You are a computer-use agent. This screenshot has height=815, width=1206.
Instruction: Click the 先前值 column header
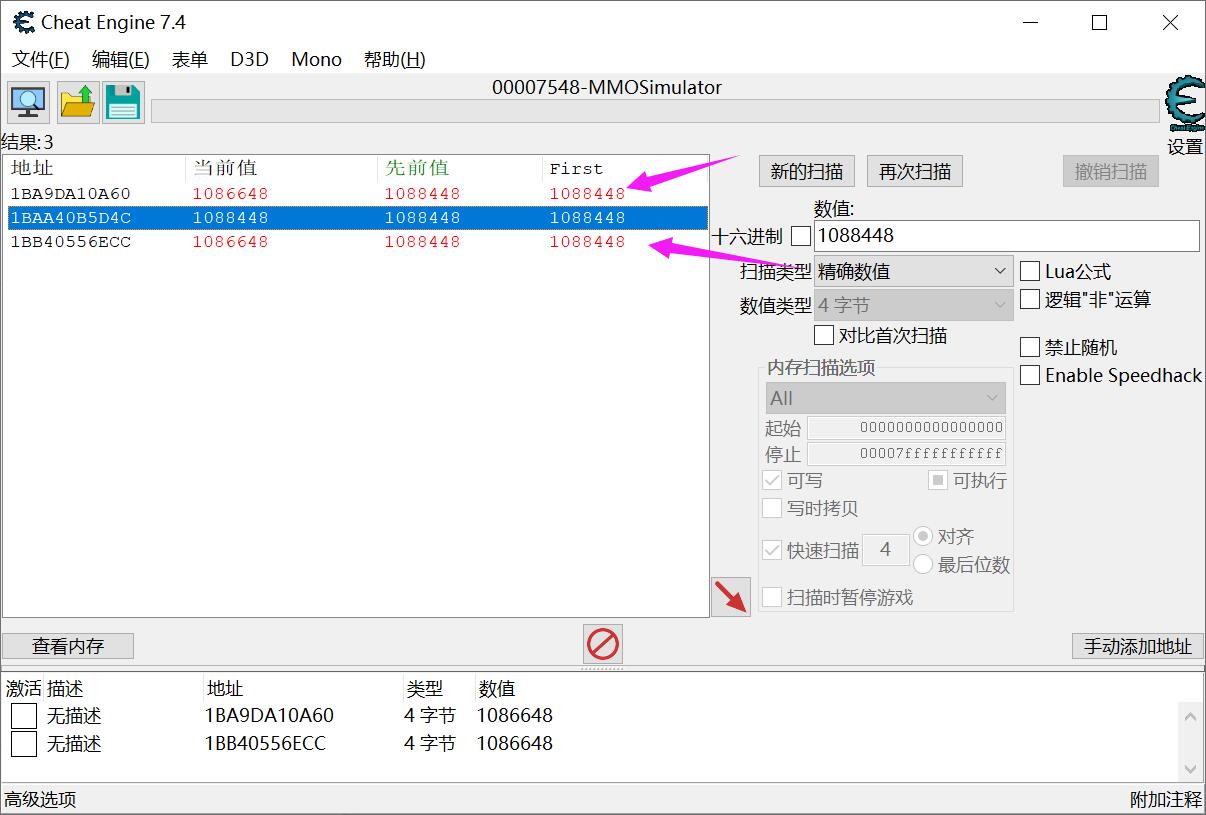click(x=461, y=168)
